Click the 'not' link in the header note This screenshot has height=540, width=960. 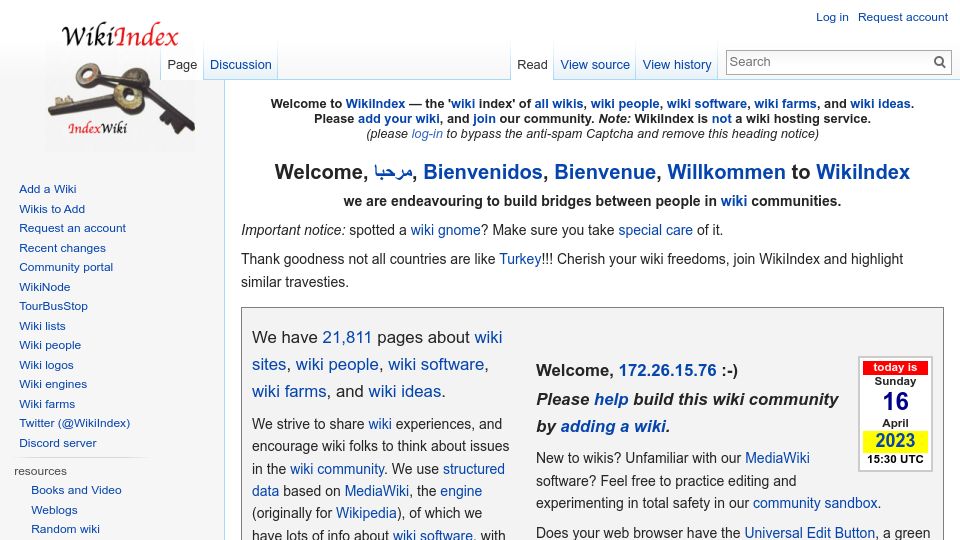tap(721, 119)
